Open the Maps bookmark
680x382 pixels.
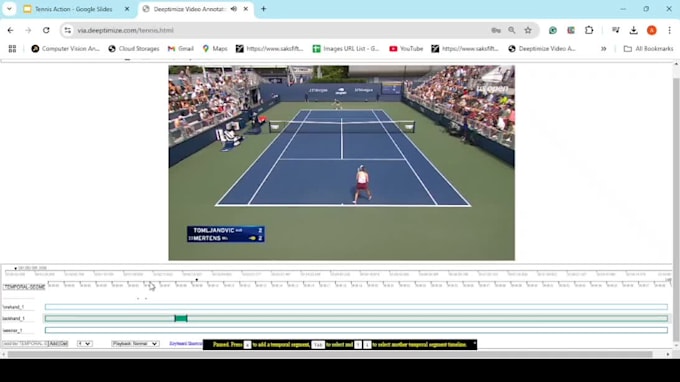coord(215,49)
